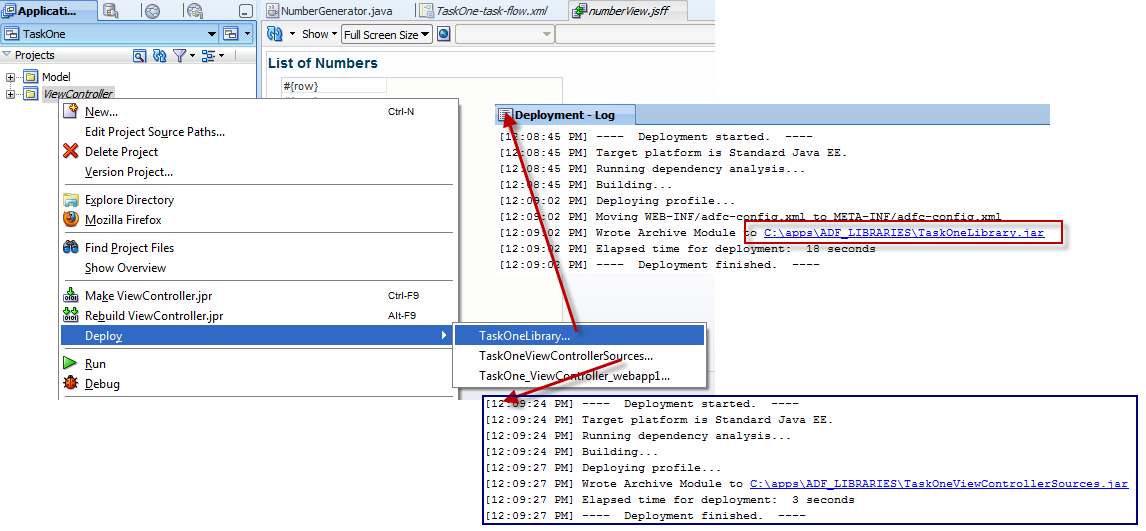Click the navigator display options icon

(212, 56)
